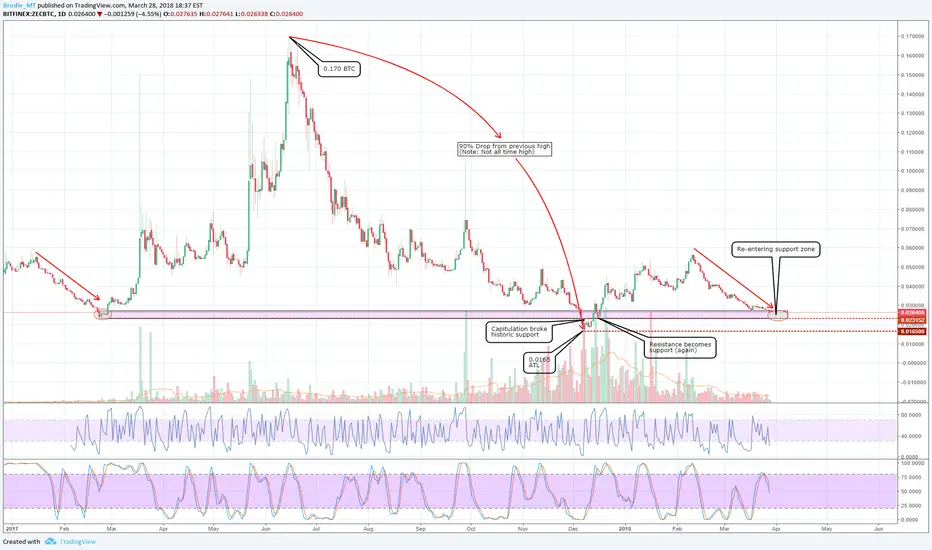Image resolution: width=932 pixels, height=550 pixels.
Task: Click the '0.0165 ATL' callout
Action: pos(539,362)
